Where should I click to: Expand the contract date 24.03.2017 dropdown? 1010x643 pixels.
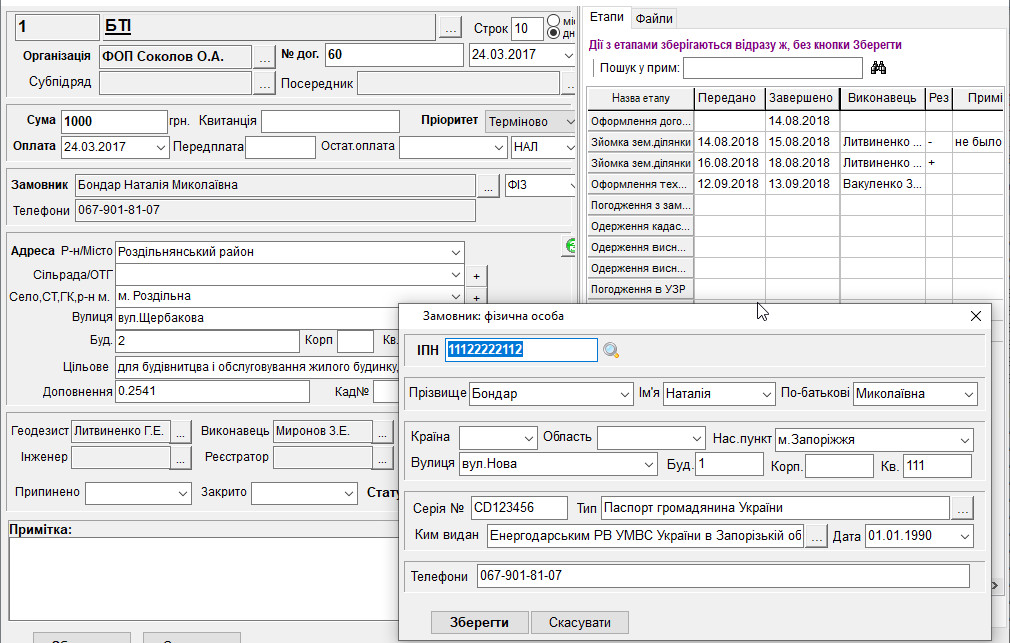(568, 55)
